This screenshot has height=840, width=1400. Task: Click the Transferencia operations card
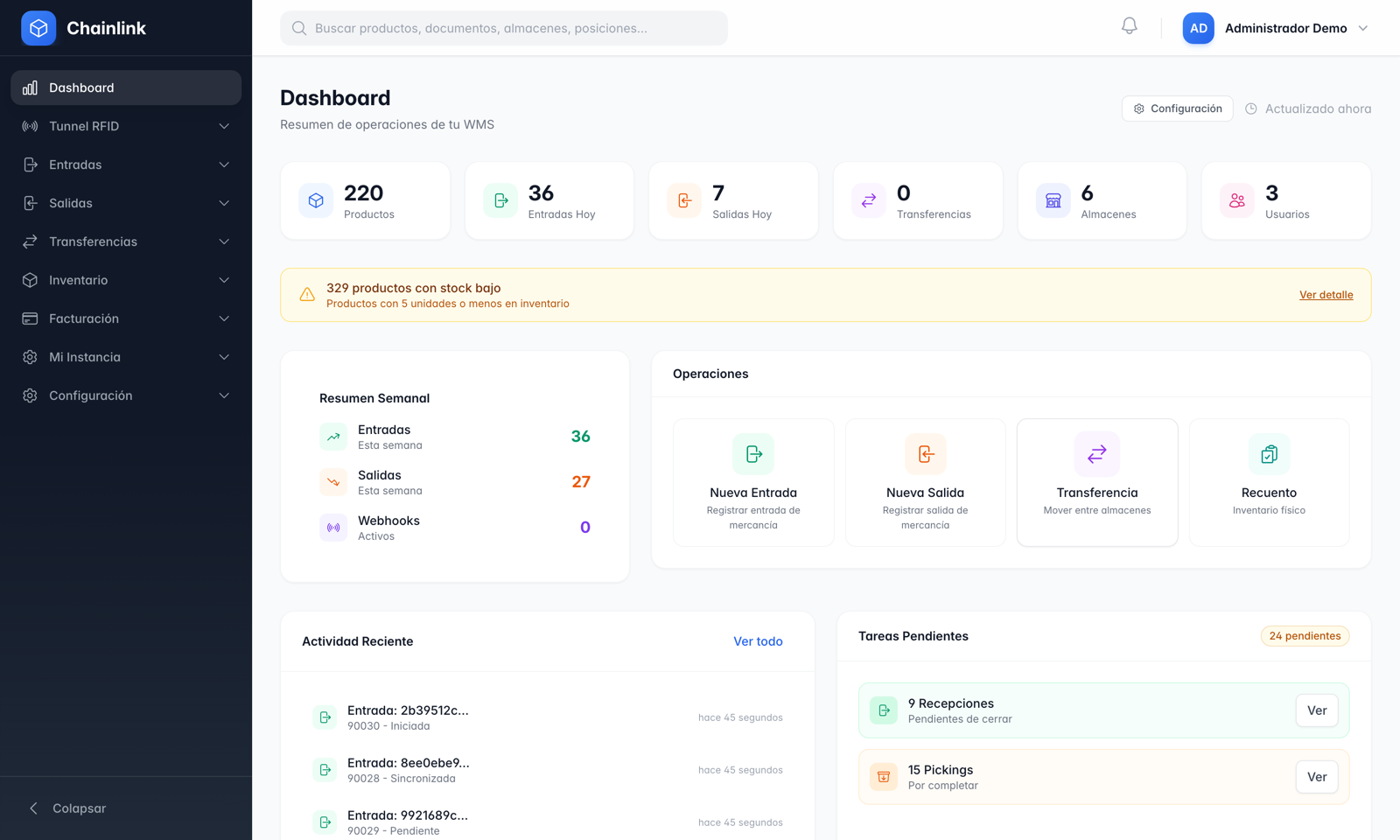[x=1097, y=482]
